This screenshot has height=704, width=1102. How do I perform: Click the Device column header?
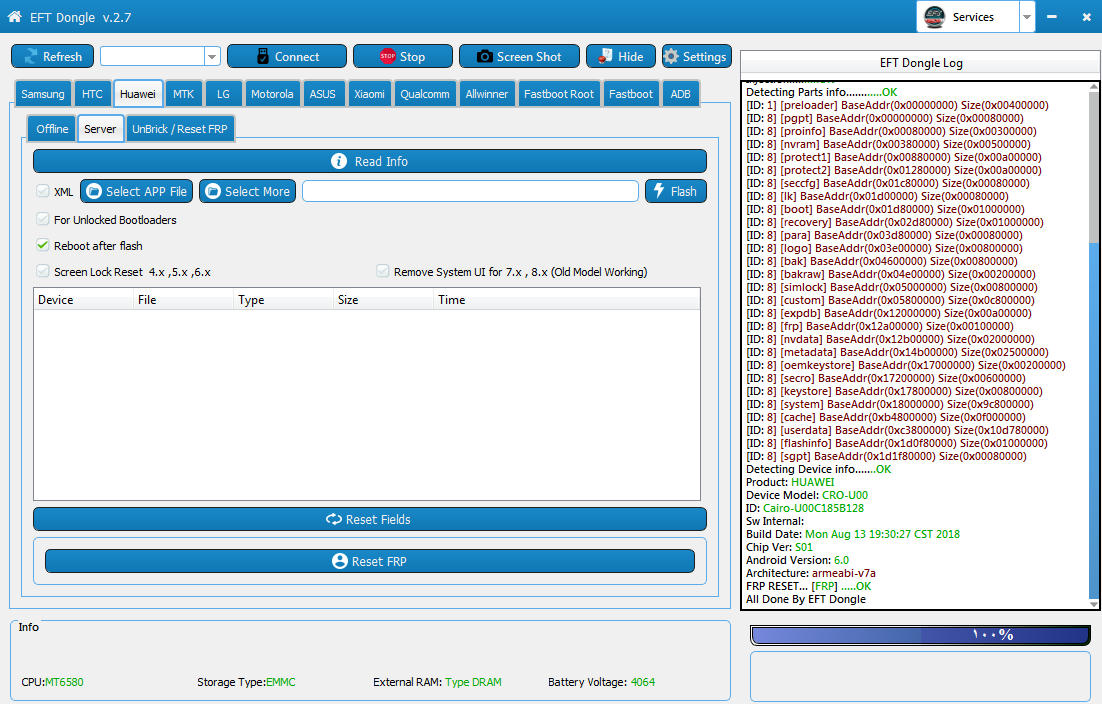(84, 300)
